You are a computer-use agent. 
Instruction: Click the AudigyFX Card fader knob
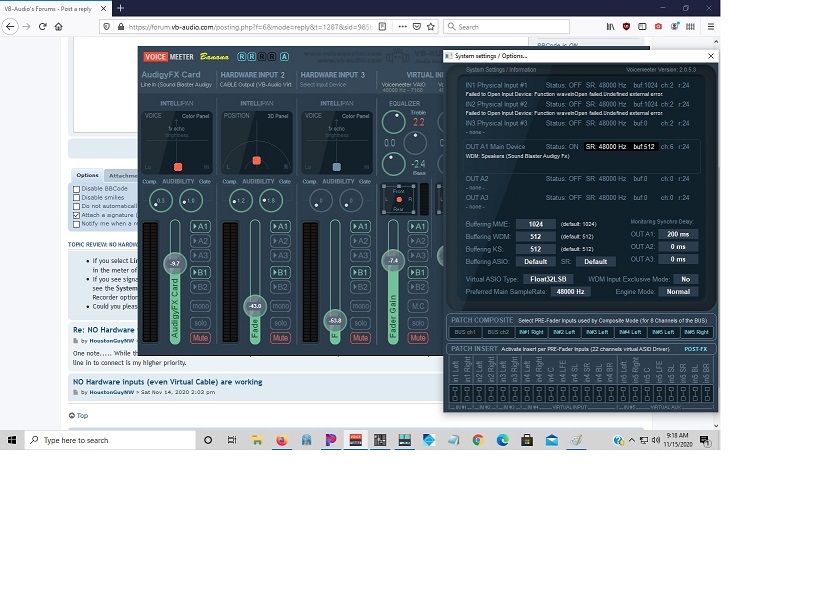(175, 263)
